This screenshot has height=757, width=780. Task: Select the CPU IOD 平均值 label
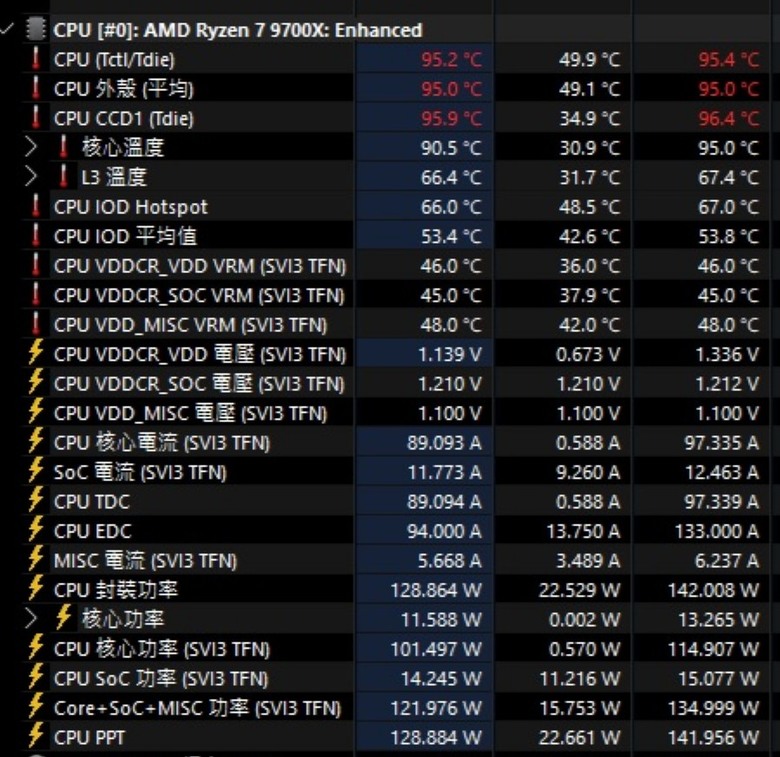[125, 236]
